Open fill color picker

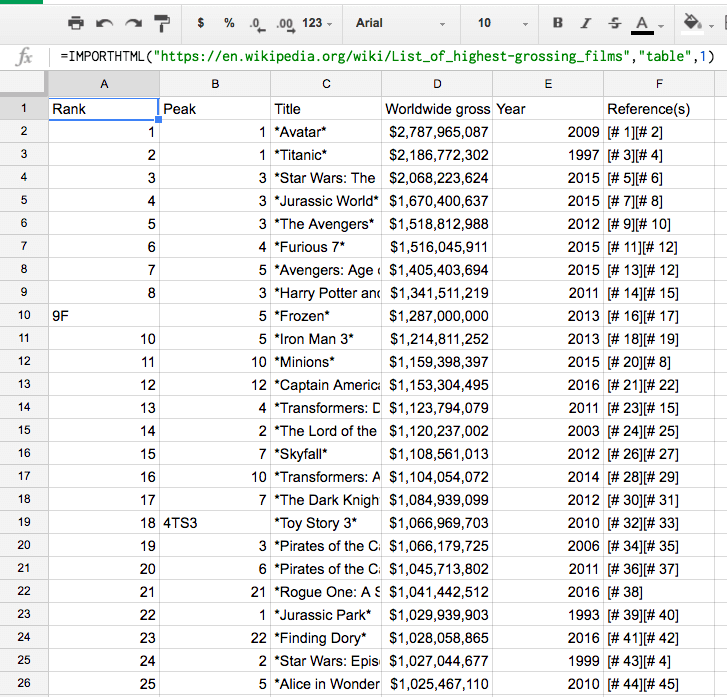point(692,22)
